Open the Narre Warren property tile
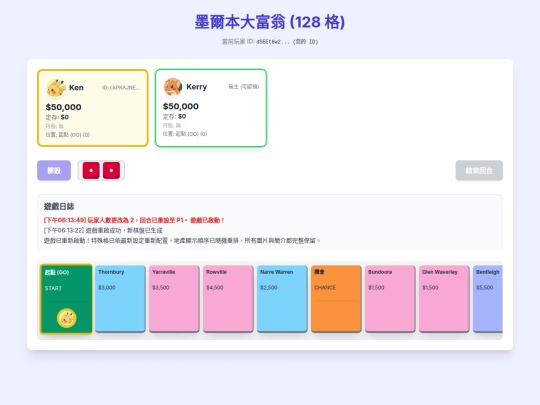Viewport: 540px width, 405px height. pos(282,299)
